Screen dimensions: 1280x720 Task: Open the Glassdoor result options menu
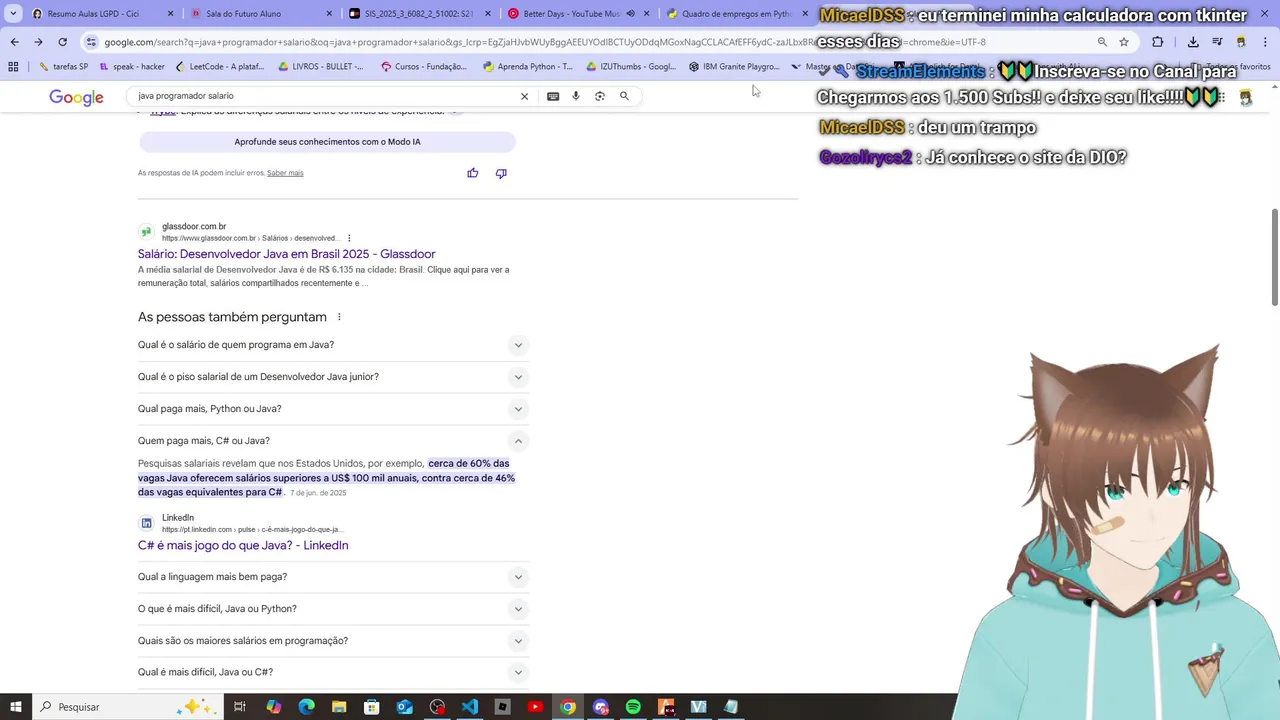pos(349,238)
